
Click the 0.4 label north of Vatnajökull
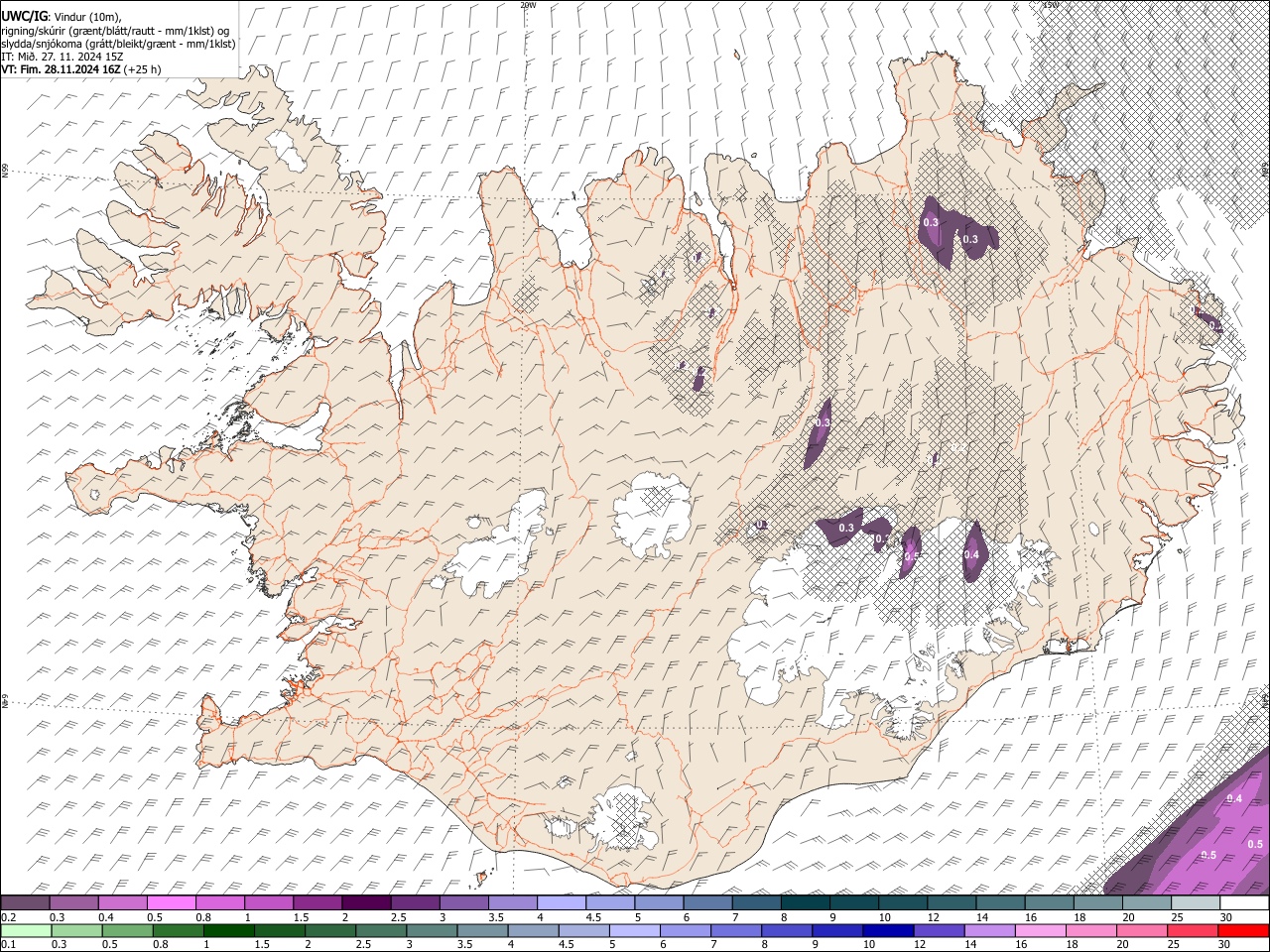click(972, 554)
